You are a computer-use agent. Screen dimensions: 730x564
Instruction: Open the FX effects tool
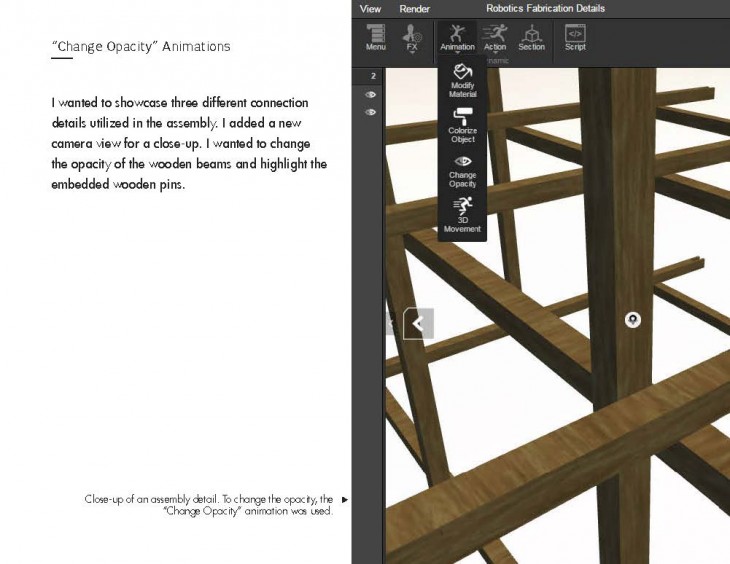click(x=411, y=36)
